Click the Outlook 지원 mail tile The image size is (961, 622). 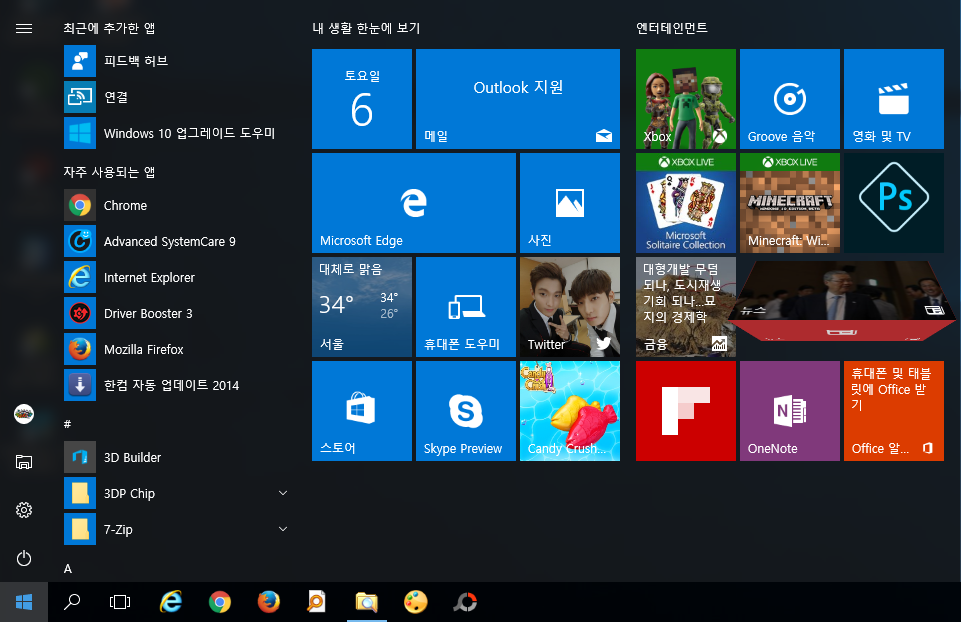pyautogui.click(x=517, y=99)
